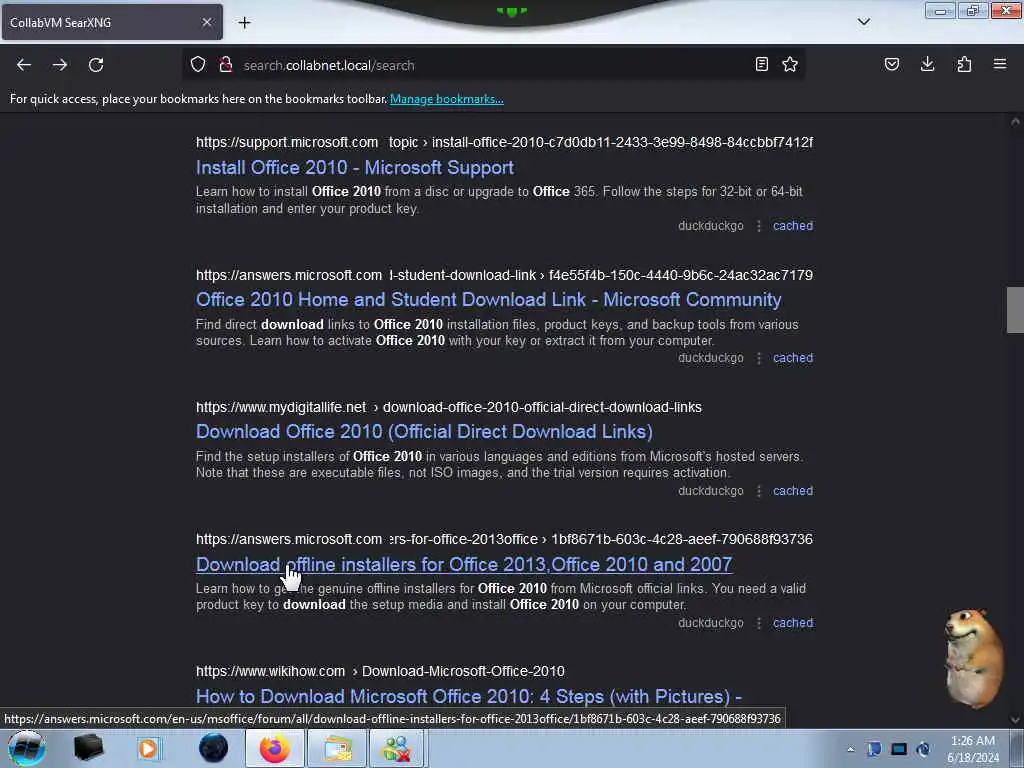
Task: Click the power plug tray icon
Action: click(x=923, y=749)
